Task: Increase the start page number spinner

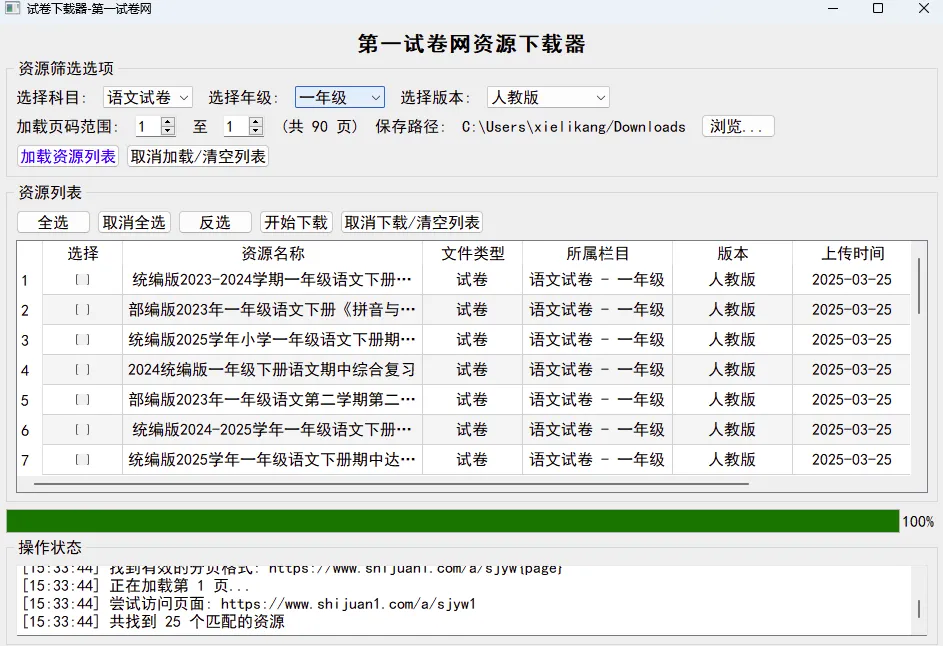Action: 168,122
